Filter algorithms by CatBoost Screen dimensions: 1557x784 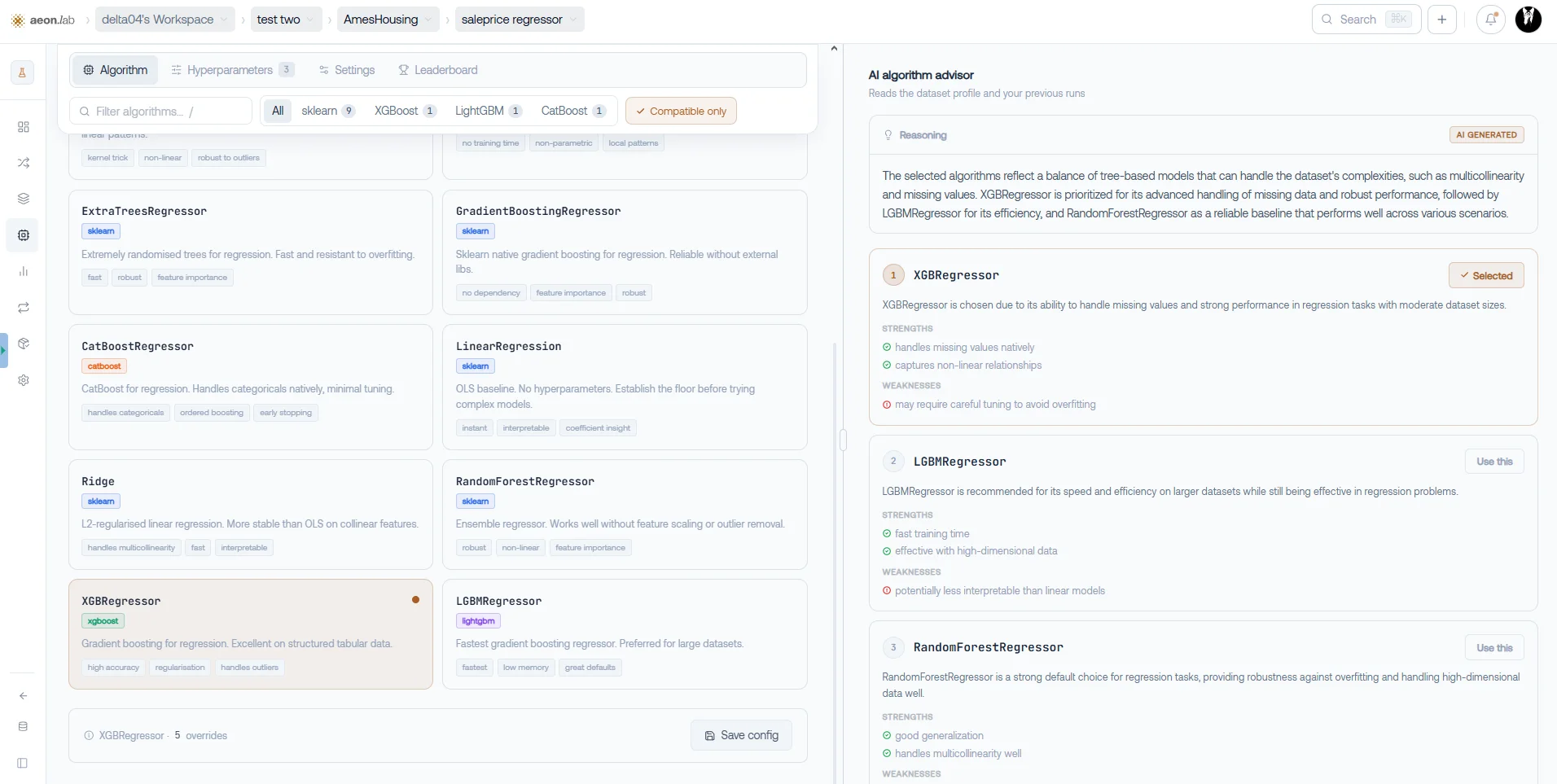tap(573, 111)
